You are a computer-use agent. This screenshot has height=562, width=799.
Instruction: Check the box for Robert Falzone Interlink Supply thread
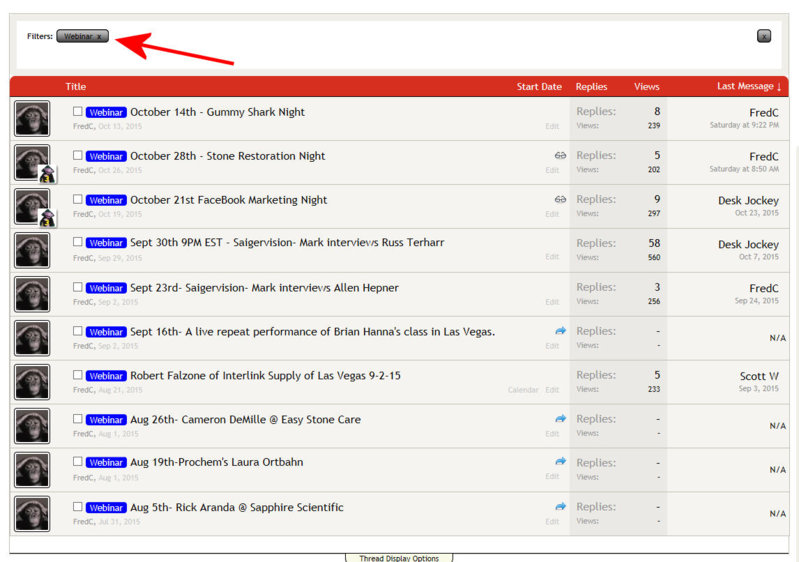point(78,375)
